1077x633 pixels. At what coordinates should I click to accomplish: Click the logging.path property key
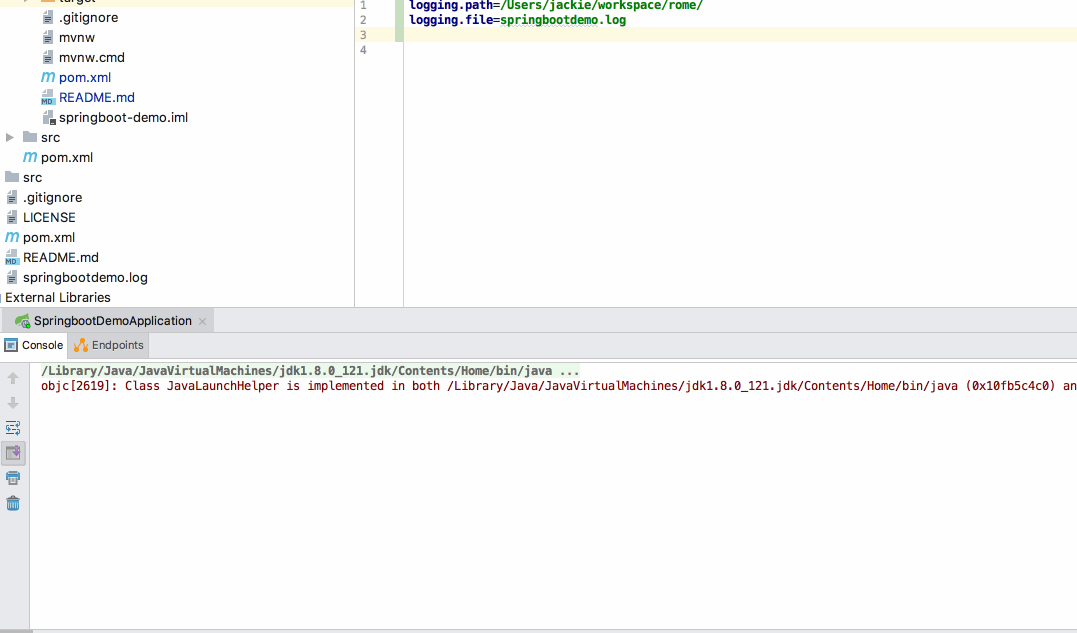pos(451,5)
